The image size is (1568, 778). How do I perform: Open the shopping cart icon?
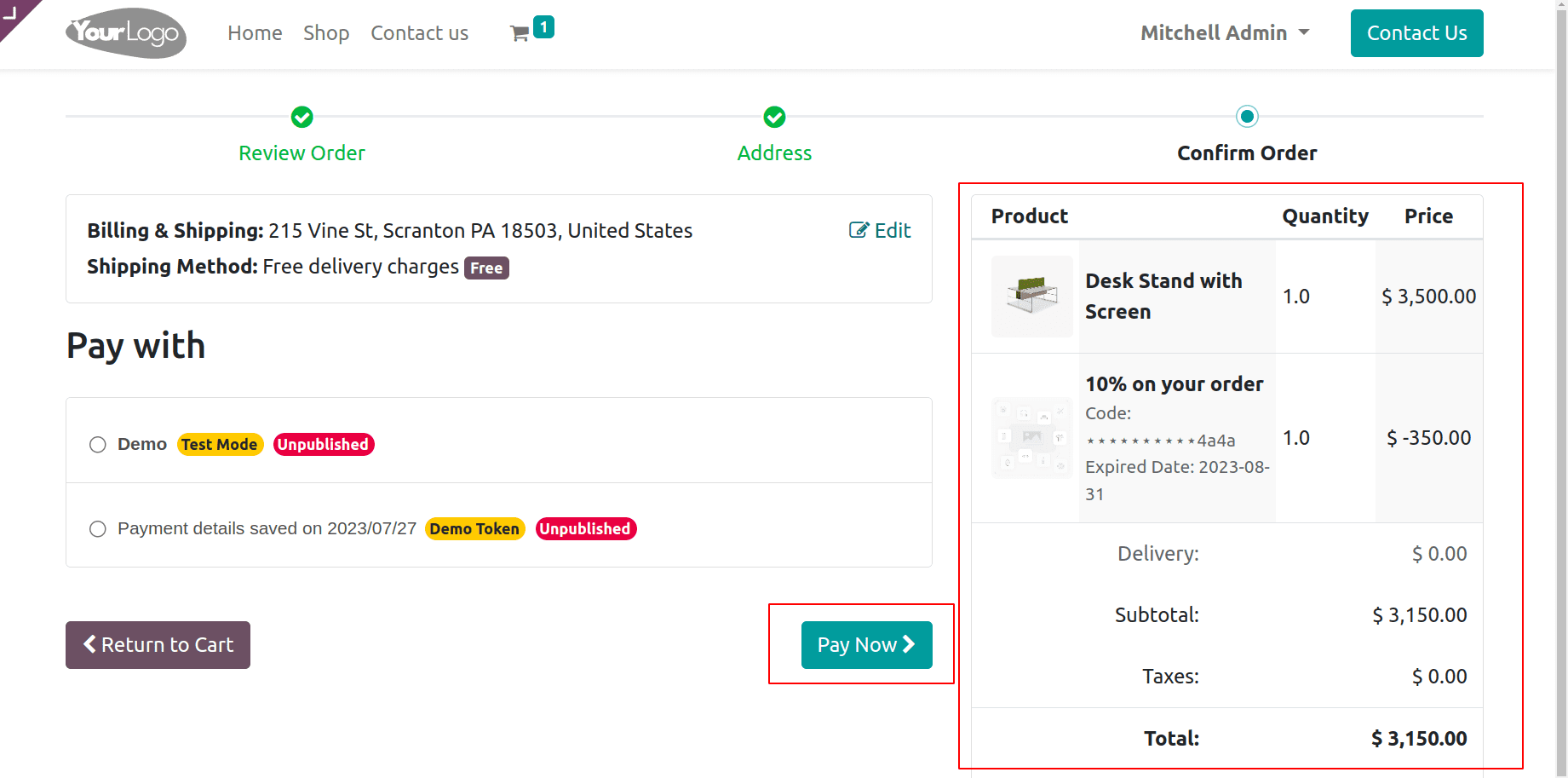tap(520, 34)
